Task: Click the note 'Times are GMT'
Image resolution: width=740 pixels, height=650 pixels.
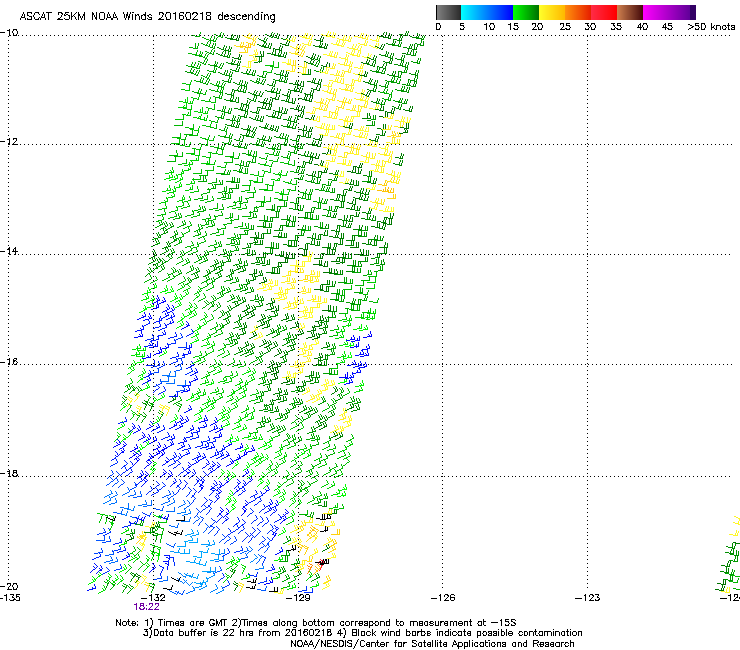Action: (x=191, y=623)
